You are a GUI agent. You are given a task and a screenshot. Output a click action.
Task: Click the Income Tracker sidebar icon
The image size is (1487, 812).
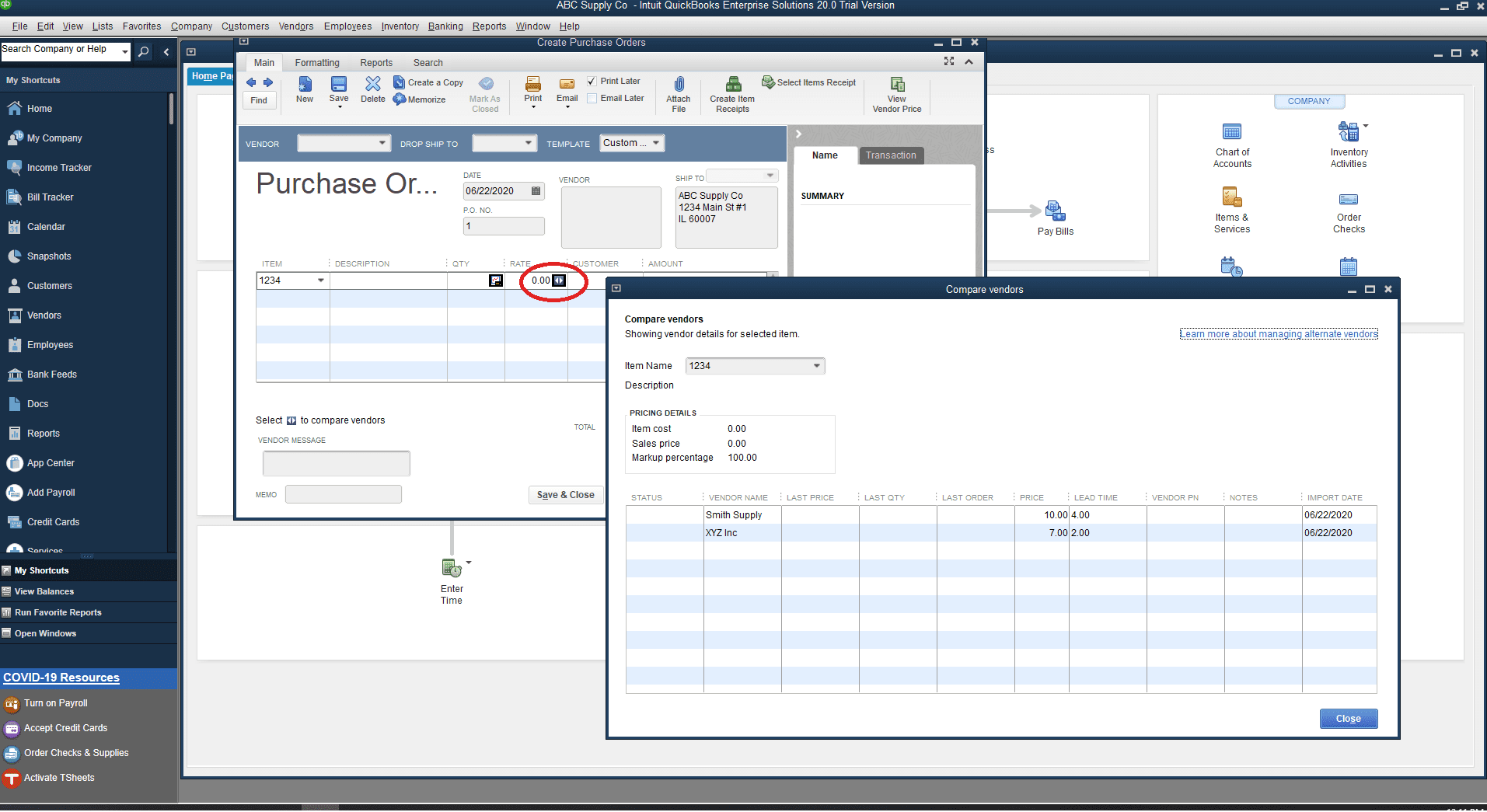16,167
